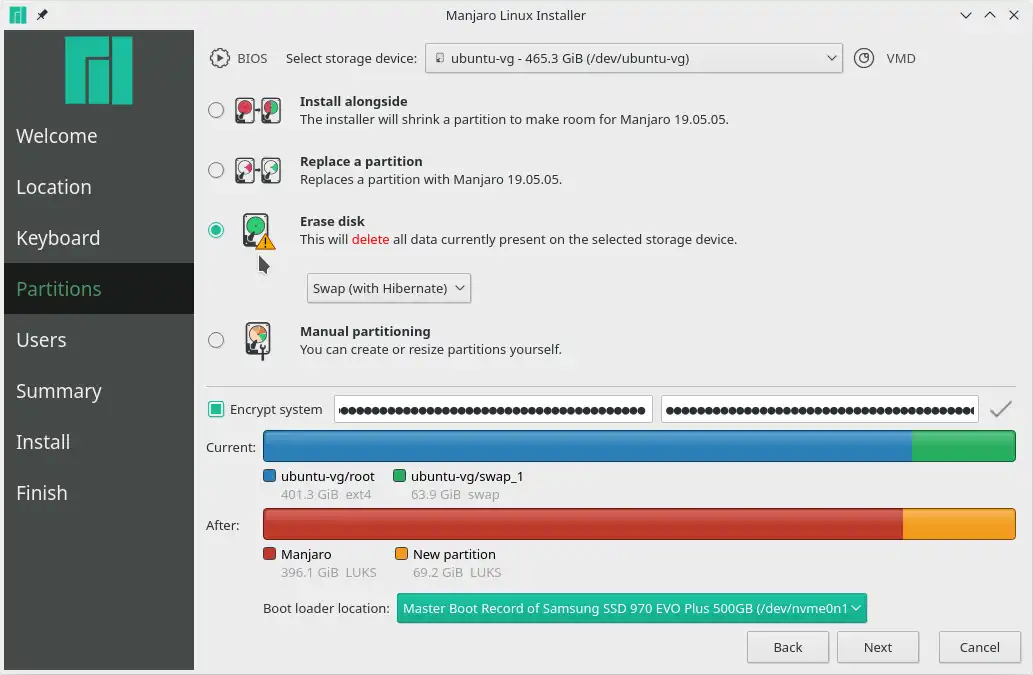Click the VMD partition table icon
The image size is (1033, 675).
(864, 59)
